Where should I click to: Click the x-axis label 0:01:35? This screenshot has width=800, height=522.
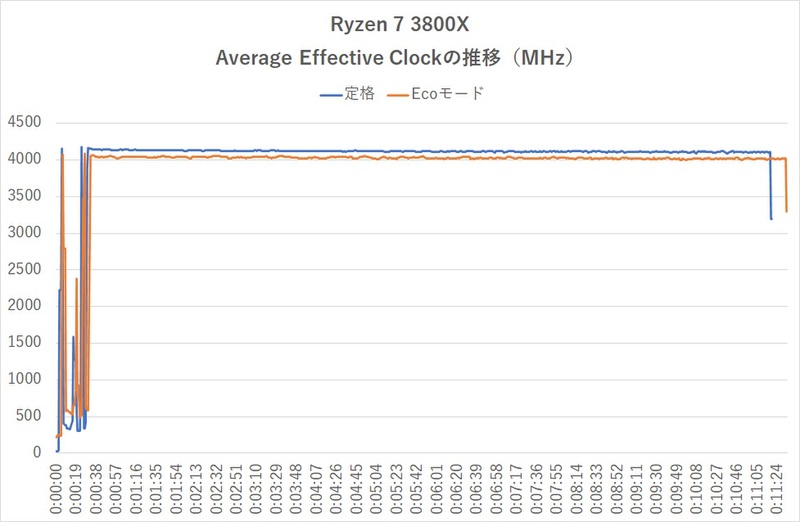tap(156, 489)
